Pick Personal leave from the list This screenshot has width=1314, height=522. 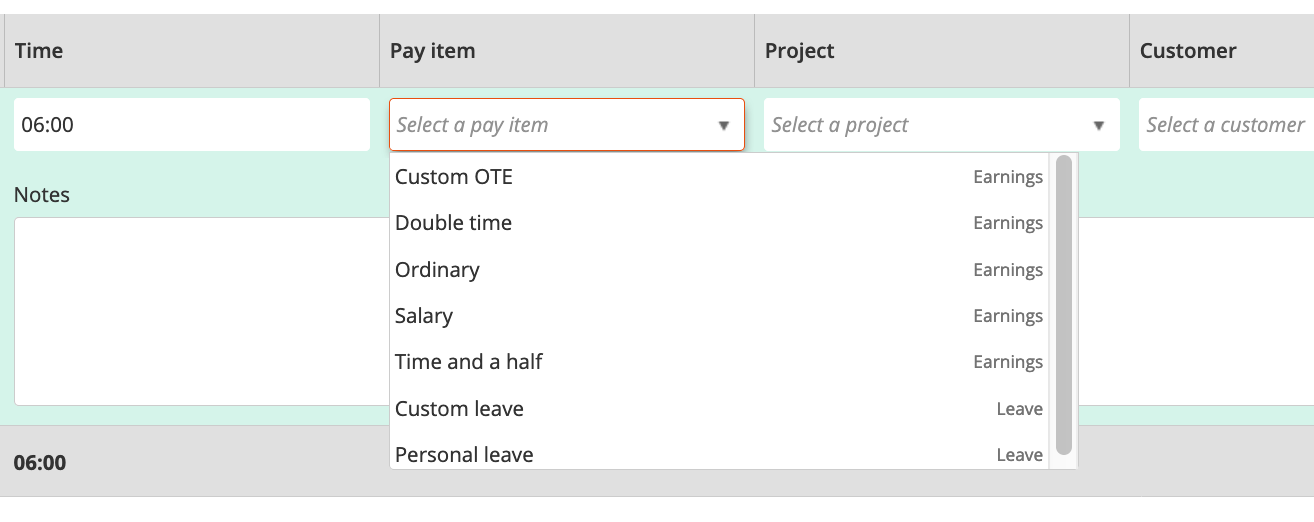[719, 453]
